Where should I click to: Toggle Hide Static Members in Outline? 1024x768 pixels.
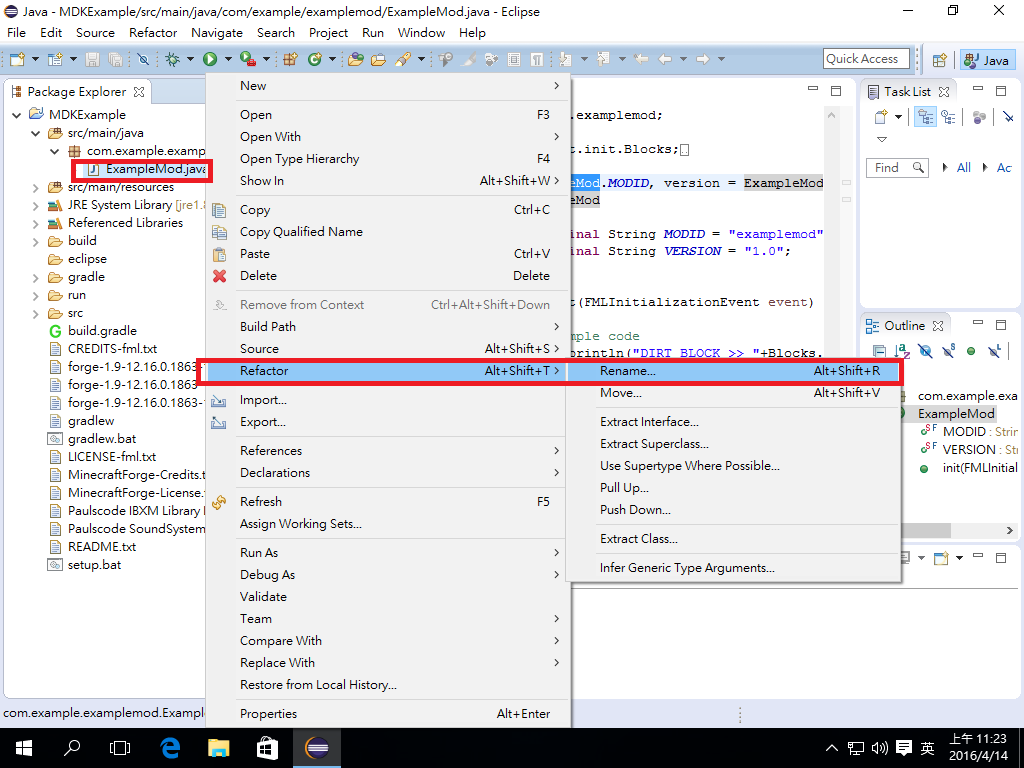pyautogui.click(x=948, y=351)
